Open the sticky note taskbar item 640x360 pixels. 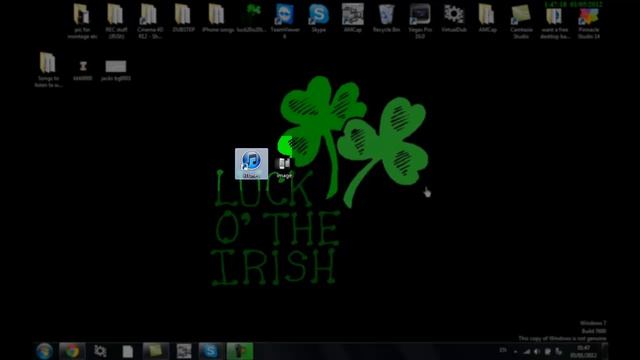(x=156, y=351)
